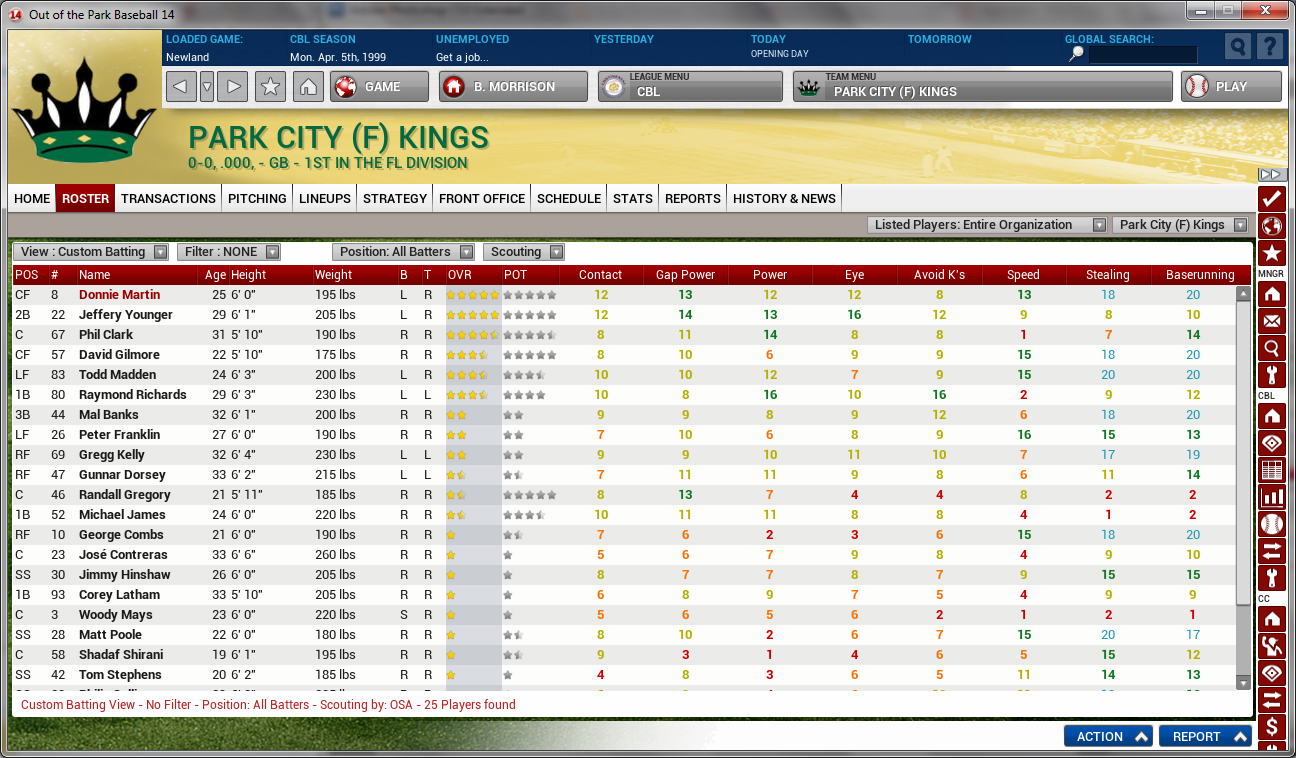The width and height of the screenshot is (1296, 758).
Task: Open the Front Office tab
Action: 482,198
